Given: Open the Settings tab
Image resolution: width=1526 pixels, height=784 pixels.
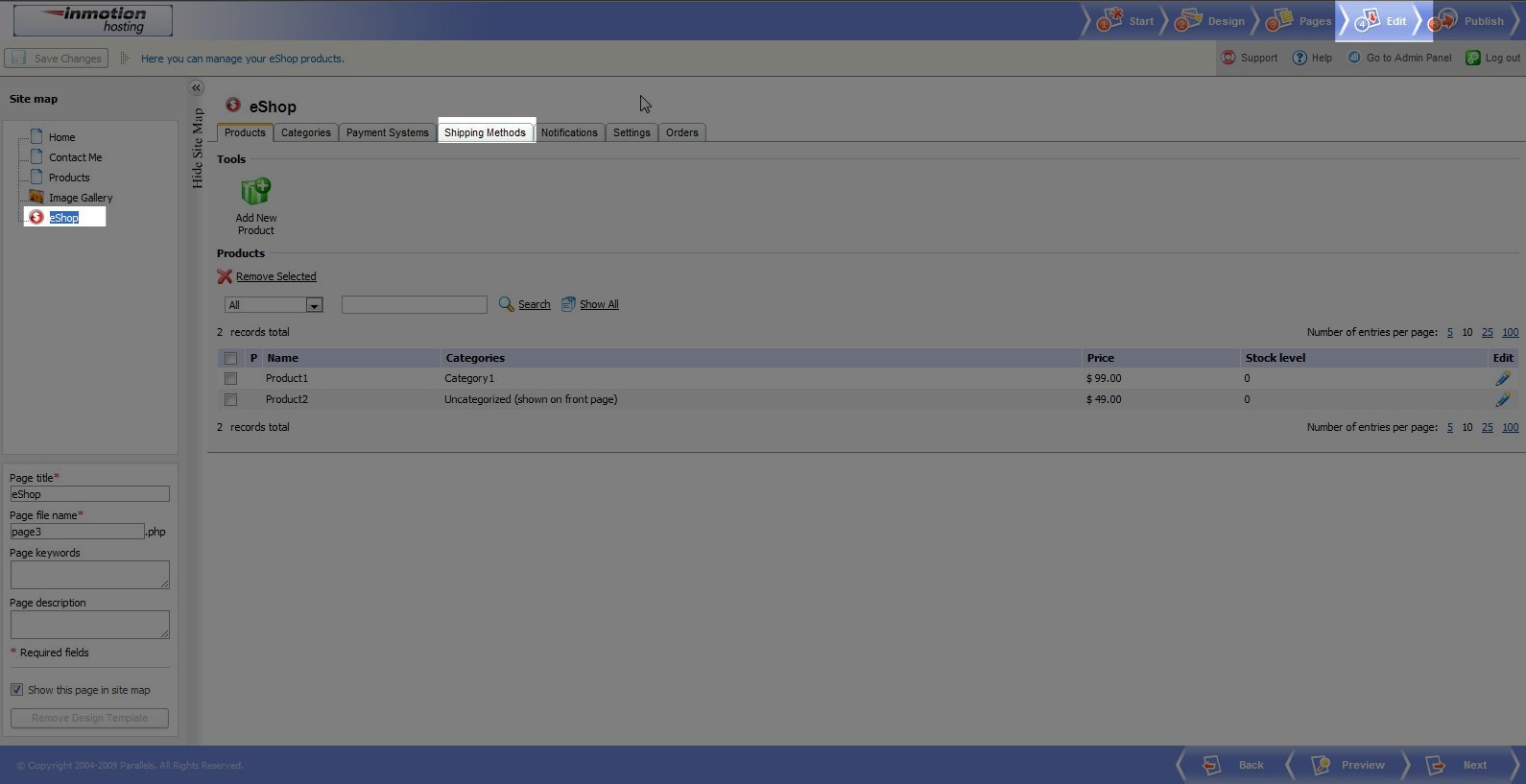Looking at the screenshot, I should [632, 132].
